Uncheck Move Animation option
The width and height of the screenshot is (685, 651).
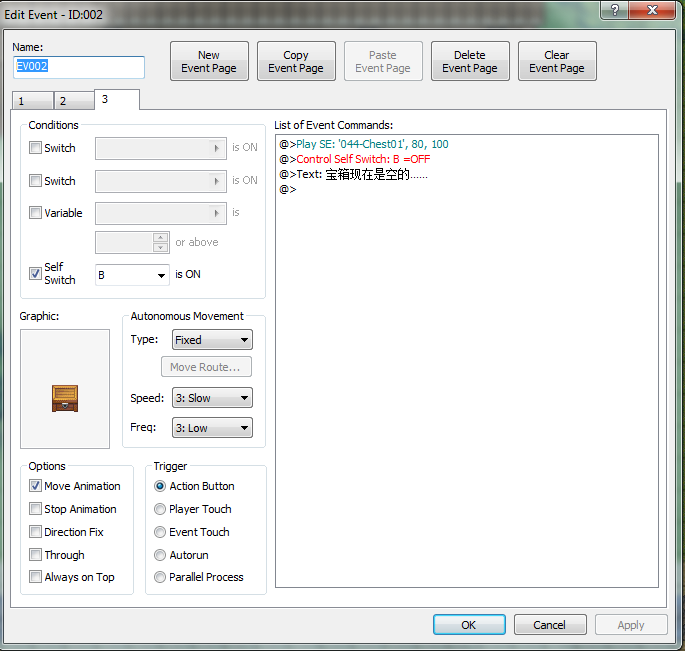point(35,485)
